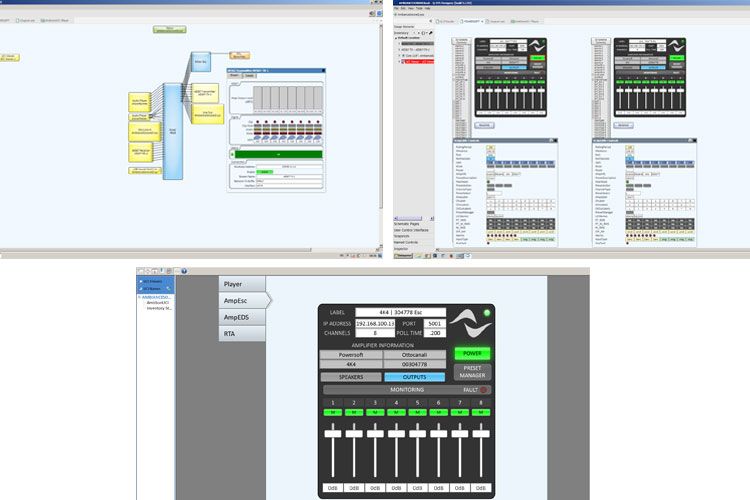Image resolution: width=750 pixels, height=500 pixels.
Task: Select the blue mixer block in schematic
Action: [x=173, y=131]
